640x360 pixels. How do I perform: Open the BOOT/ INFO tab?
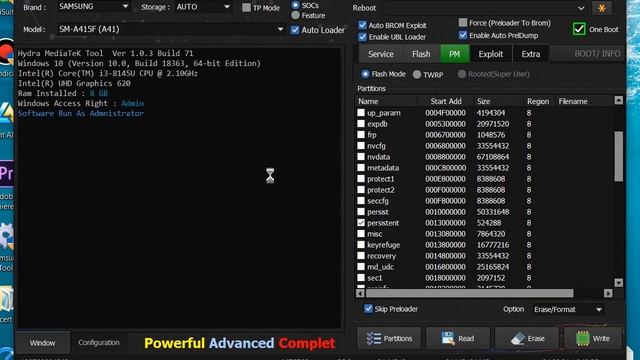pyautogui.click(x=597, y=53)
